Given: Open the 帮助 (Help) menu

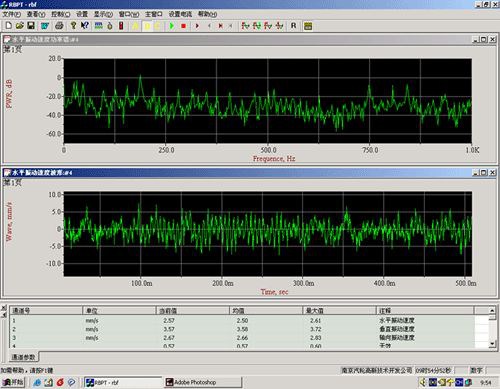Looking at the screenshot, I should pyautogui.click(x=207, y=14).
